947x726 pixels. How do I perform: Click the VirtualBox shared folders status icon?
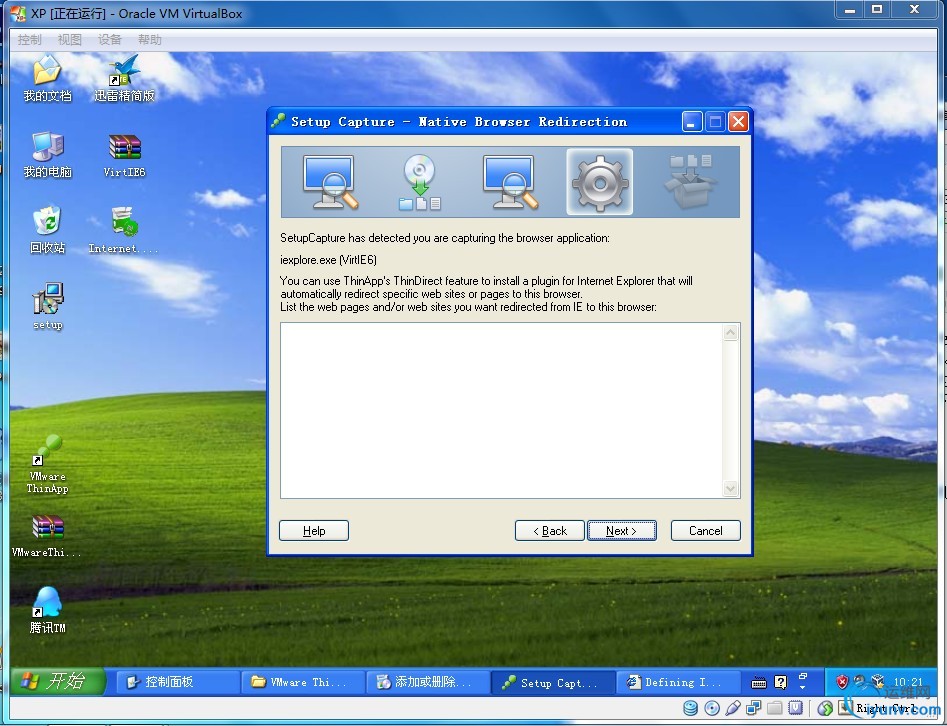click(775, 708)
